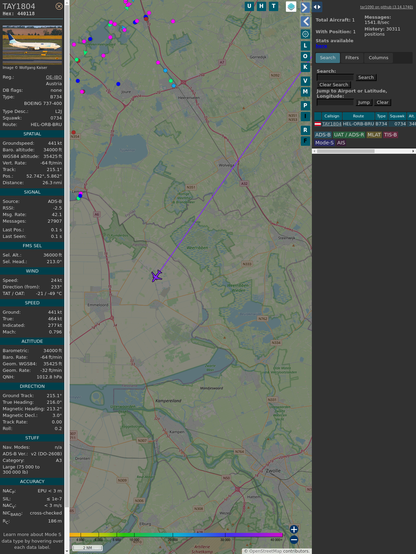Click the I map button
The width and height of the screenshot is (416, 554).
pyautogui.click(x=305, y=116)
